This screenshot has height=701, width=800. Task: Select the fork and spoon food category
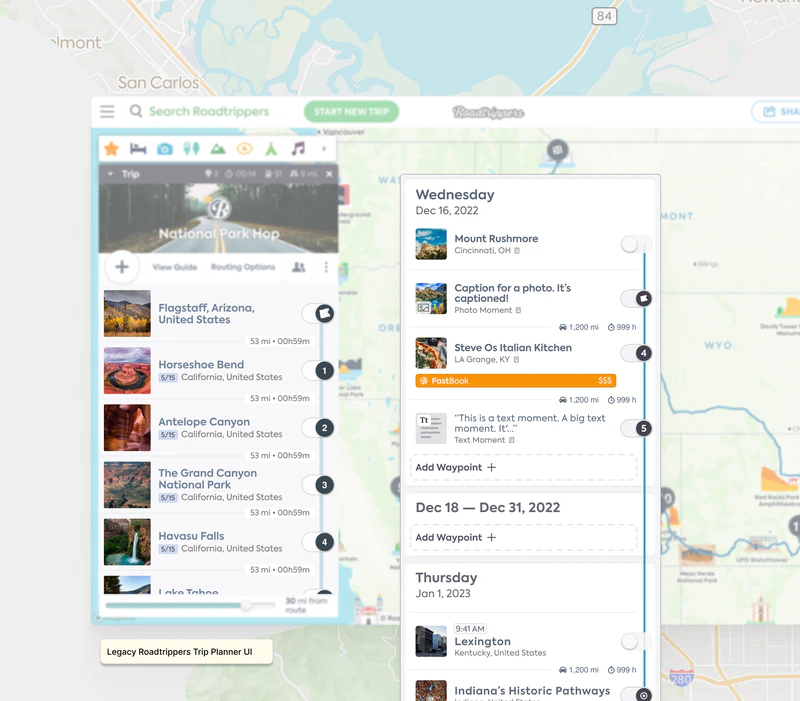191,148
